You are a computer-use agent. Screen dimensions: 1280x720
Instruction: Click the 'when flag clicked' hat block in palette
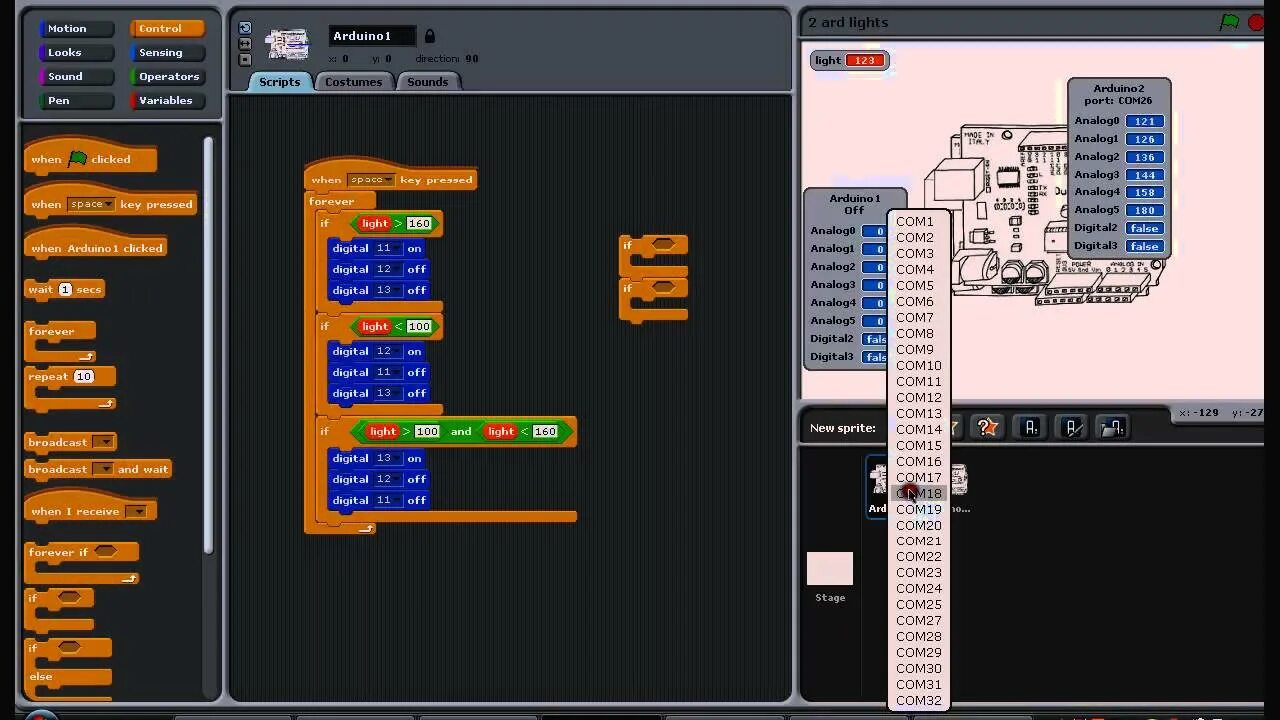(90, 157)
